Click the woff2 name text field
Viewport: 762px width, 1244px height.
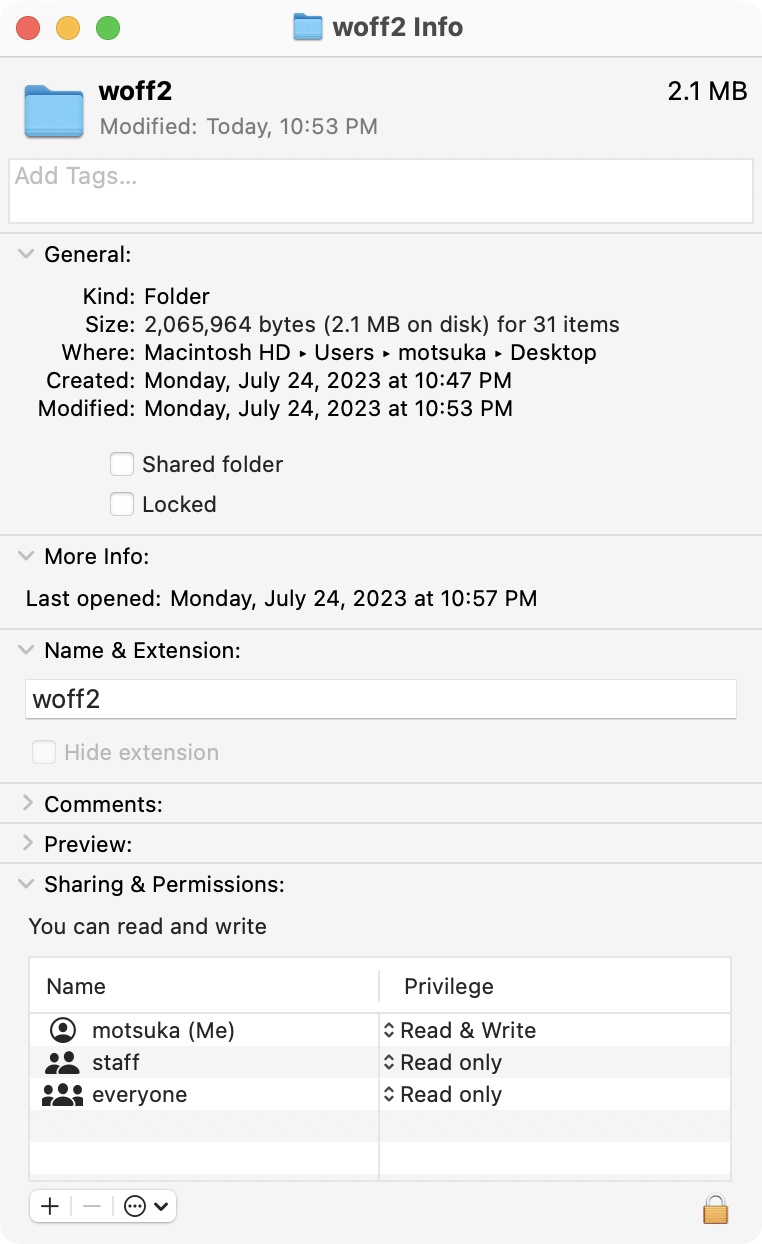click(381, 698)
